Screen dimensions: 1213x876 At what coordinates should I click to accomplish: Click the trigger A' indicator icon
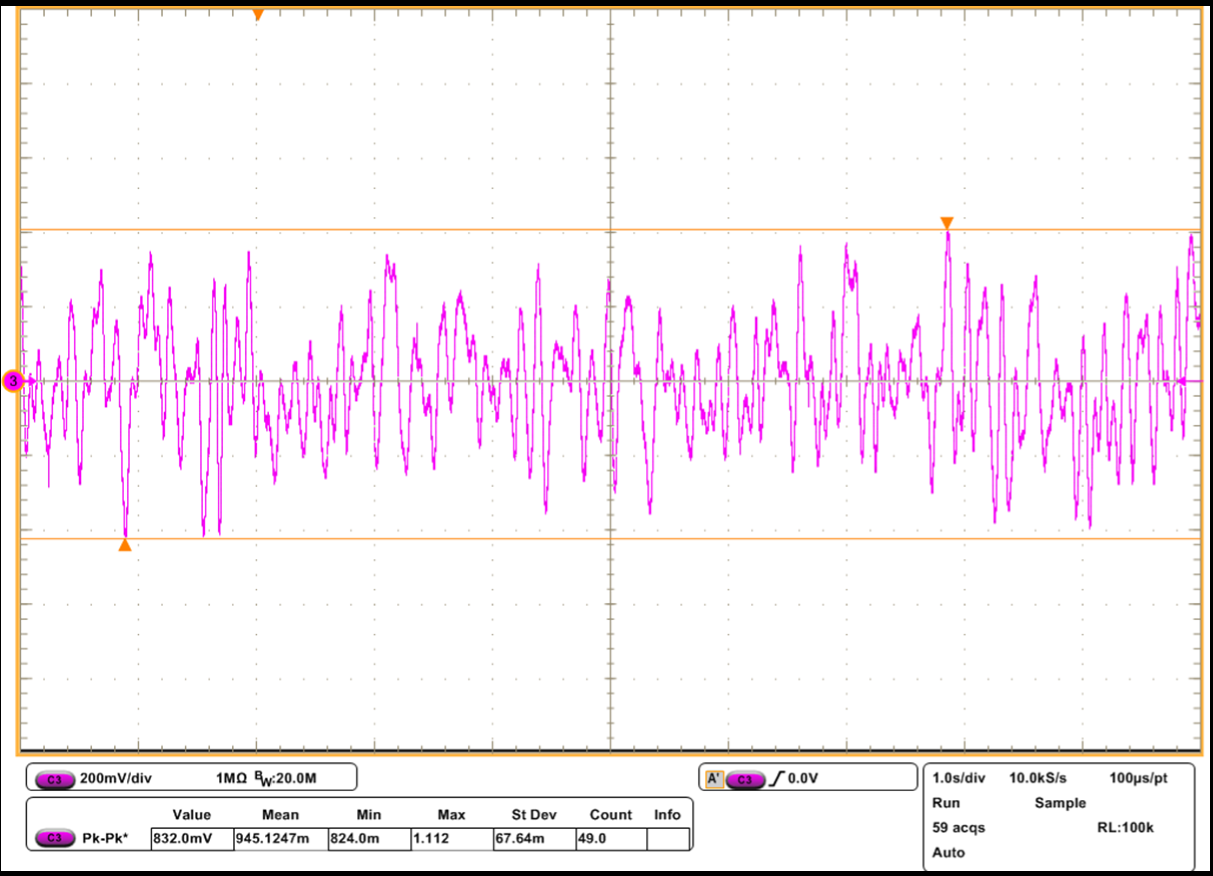coord(714,779)
